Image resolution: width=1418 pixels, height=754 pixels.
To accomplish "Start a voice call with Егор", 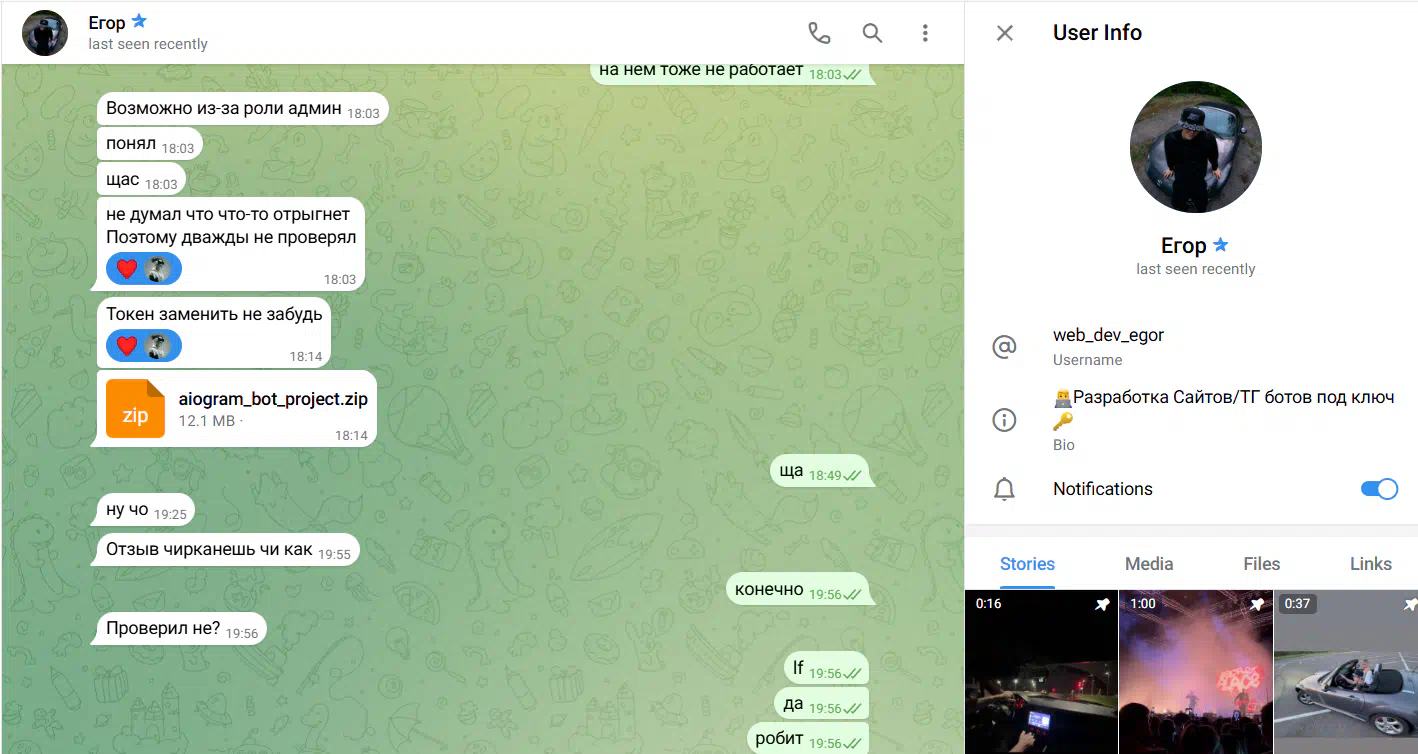I will 819,33.
